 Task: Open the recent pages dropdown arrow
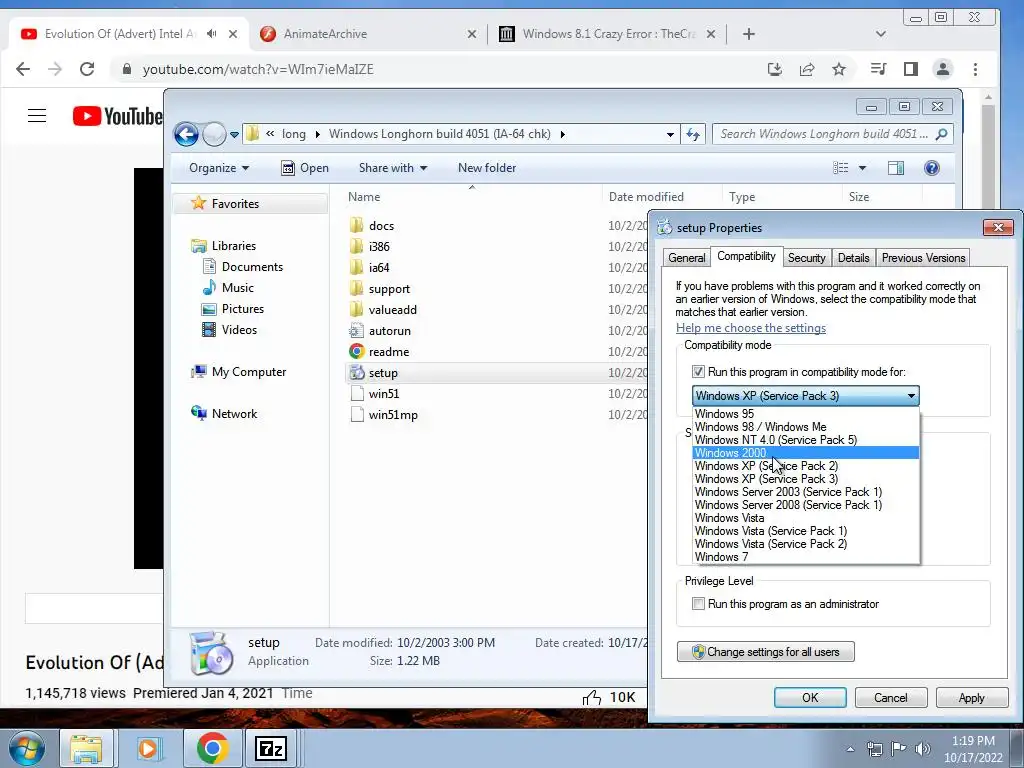coord(234,135)
